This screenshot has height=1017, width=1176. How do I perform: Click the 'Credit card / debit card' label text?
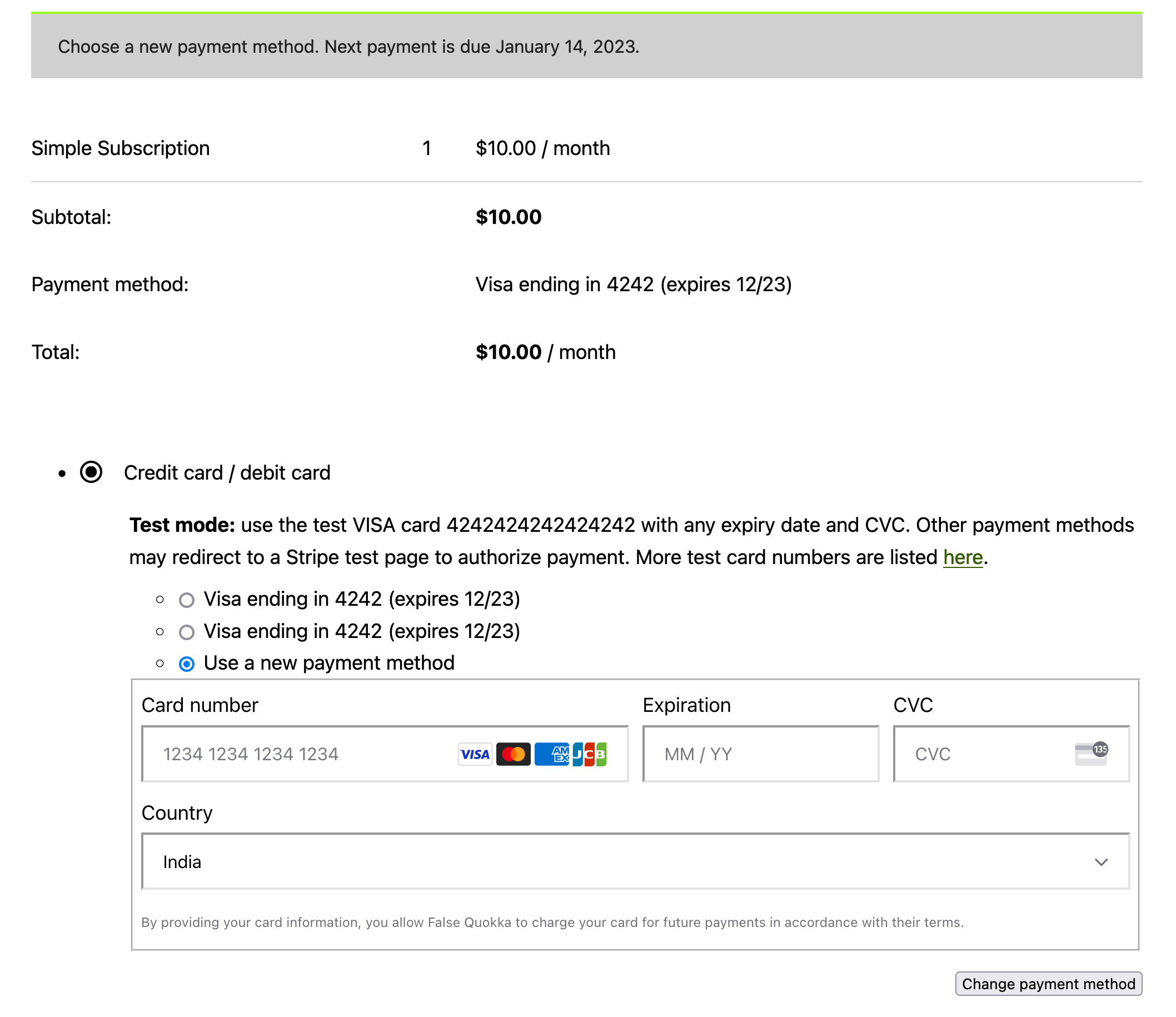click(227, 473)
